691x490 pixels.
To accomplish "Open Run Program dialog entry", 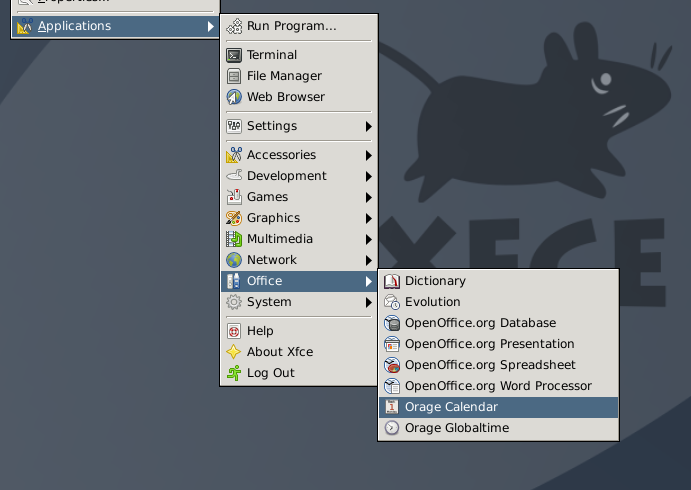I will 299,26.
